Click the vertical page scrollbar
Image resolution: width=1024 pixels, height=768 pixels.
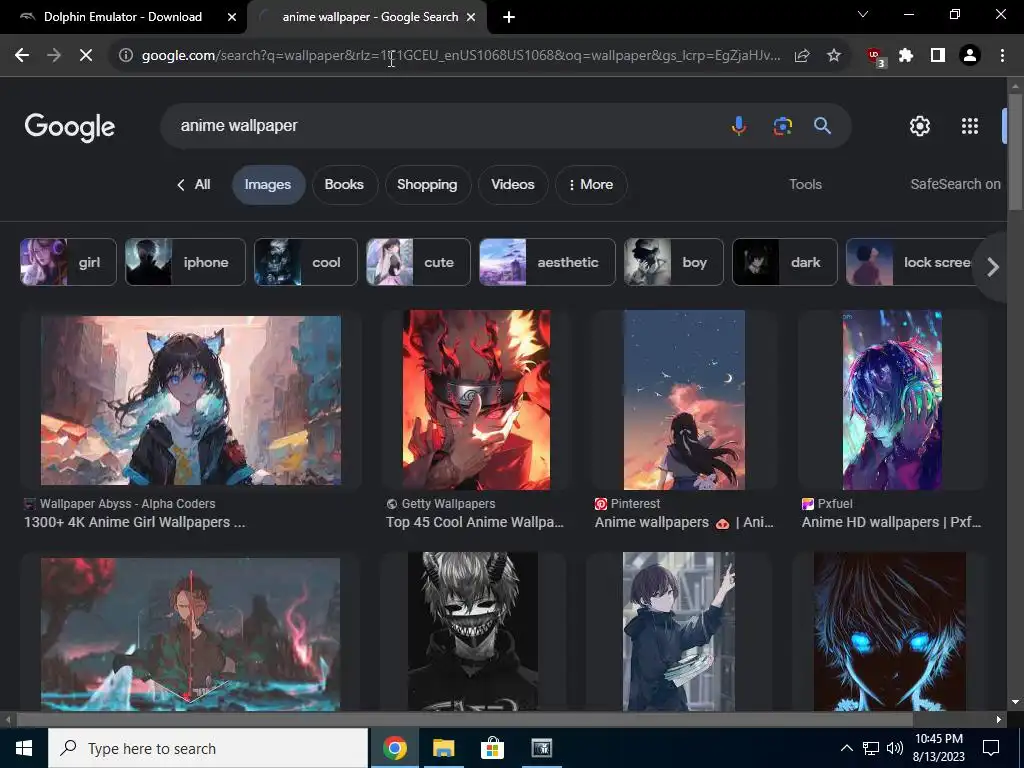pyautogui.click(x=1016, y=152)
